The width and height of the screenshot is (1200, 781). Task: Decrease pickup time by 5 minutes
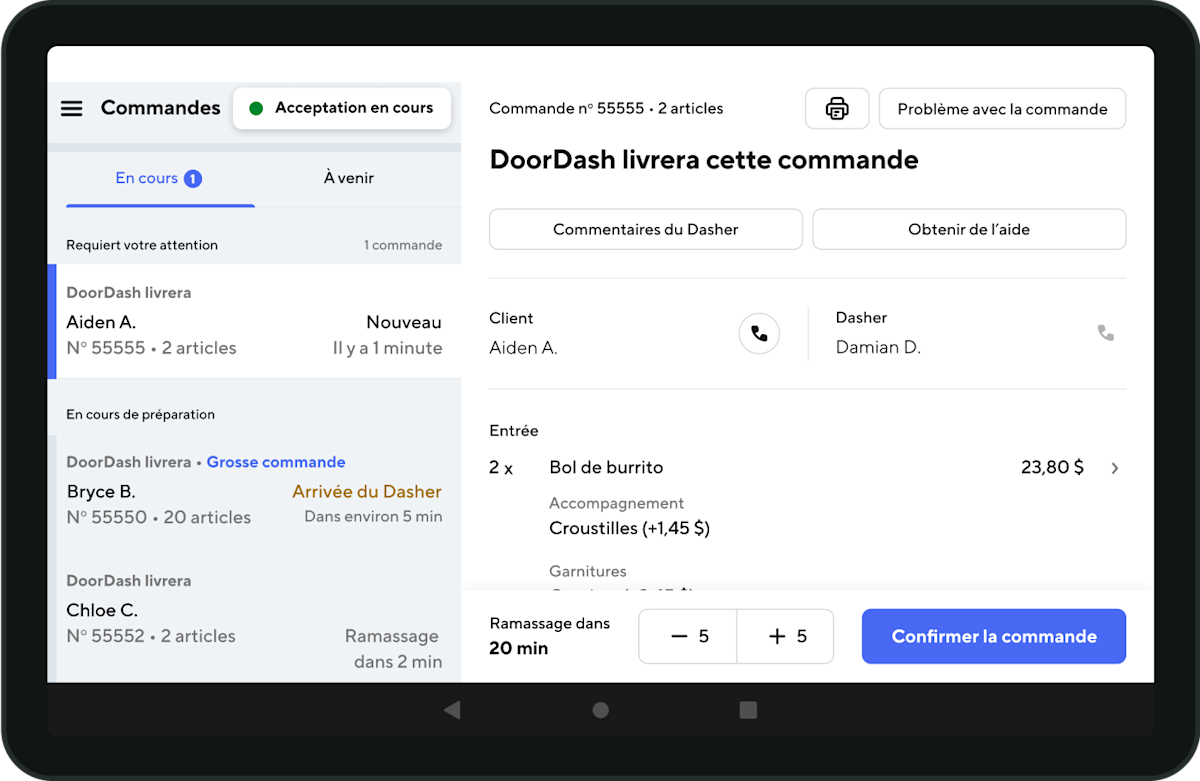pyautogui.click(x=687, y=636)
